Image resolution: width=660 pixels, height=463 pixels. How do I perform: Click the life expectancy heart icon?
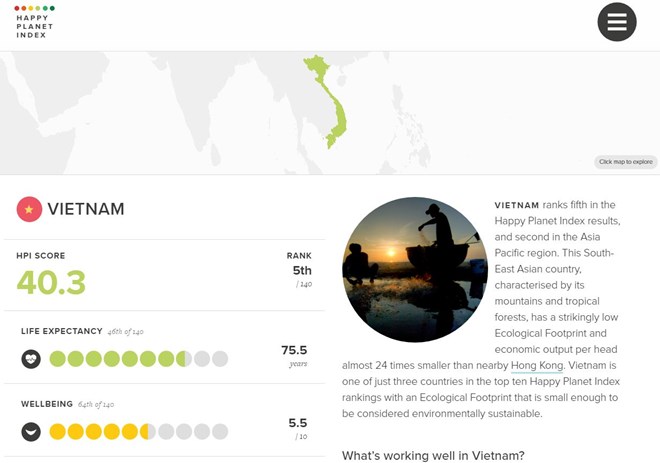[x=31, y=359]
